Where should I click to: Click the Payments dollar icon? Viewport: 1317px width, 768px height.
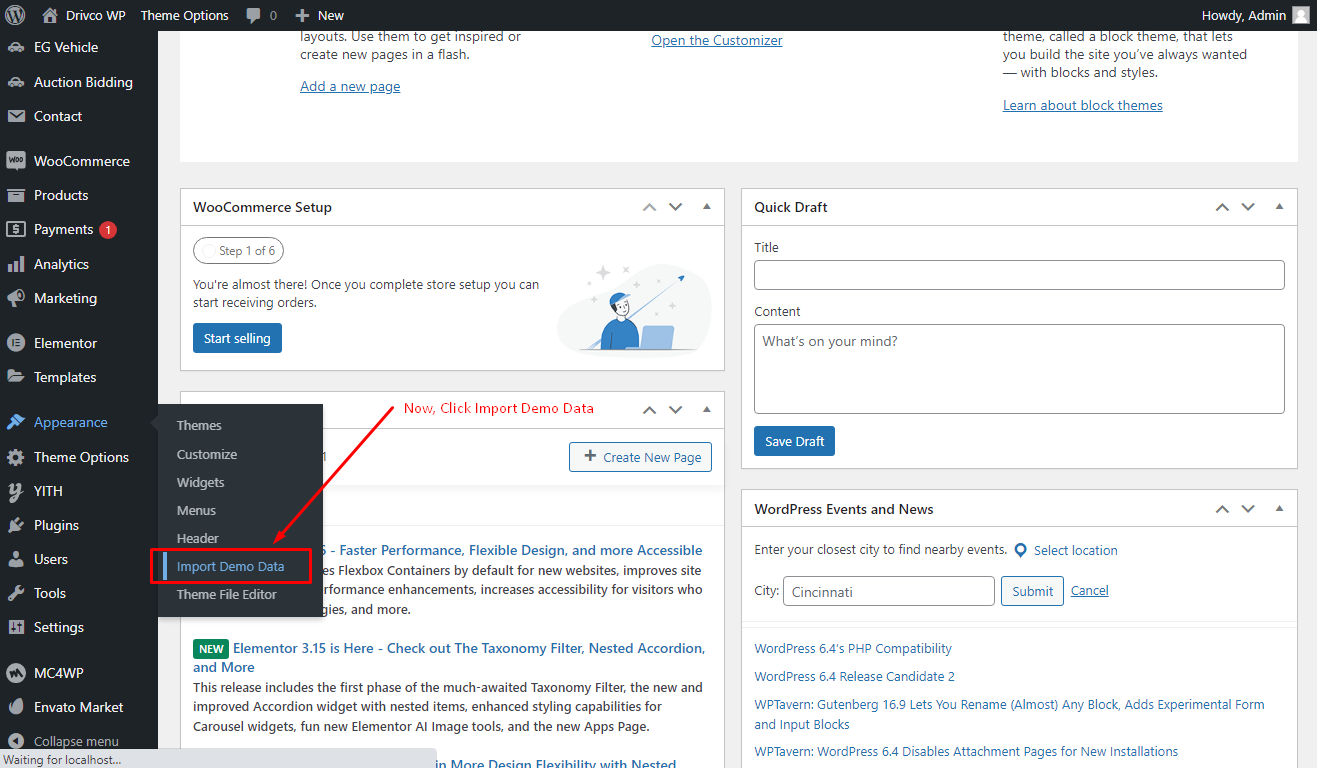tap(15, 229)
